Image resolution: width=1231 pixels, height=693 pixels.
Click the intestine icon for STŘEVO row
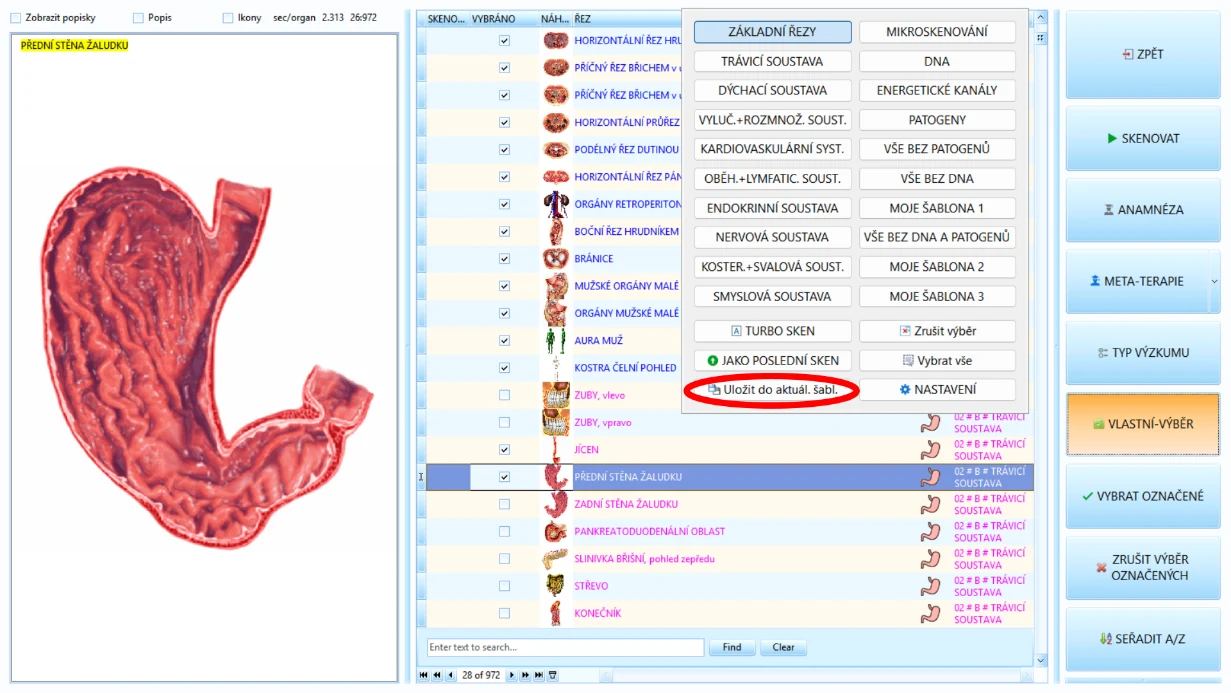tap(556, 586)
